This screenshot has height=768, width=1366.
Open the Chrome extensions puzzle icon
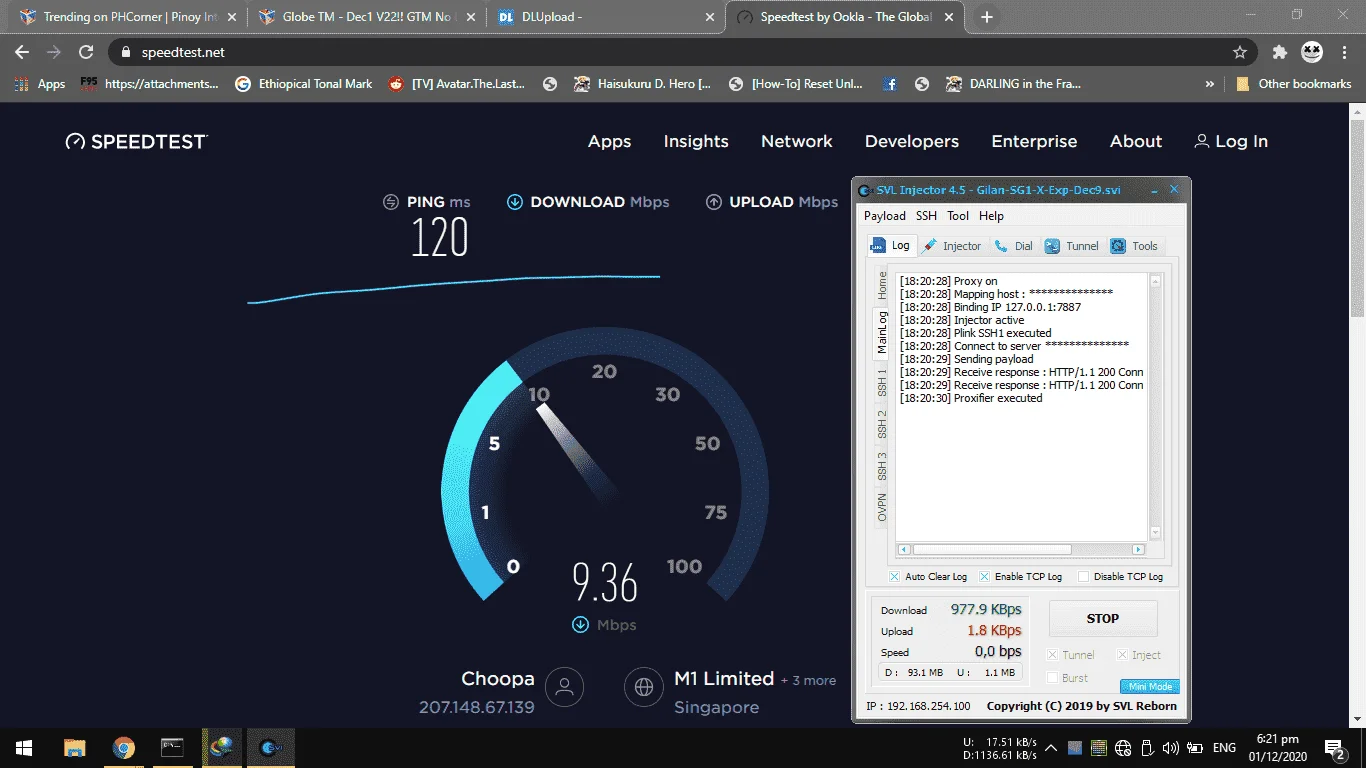(x=1279, y=52)
